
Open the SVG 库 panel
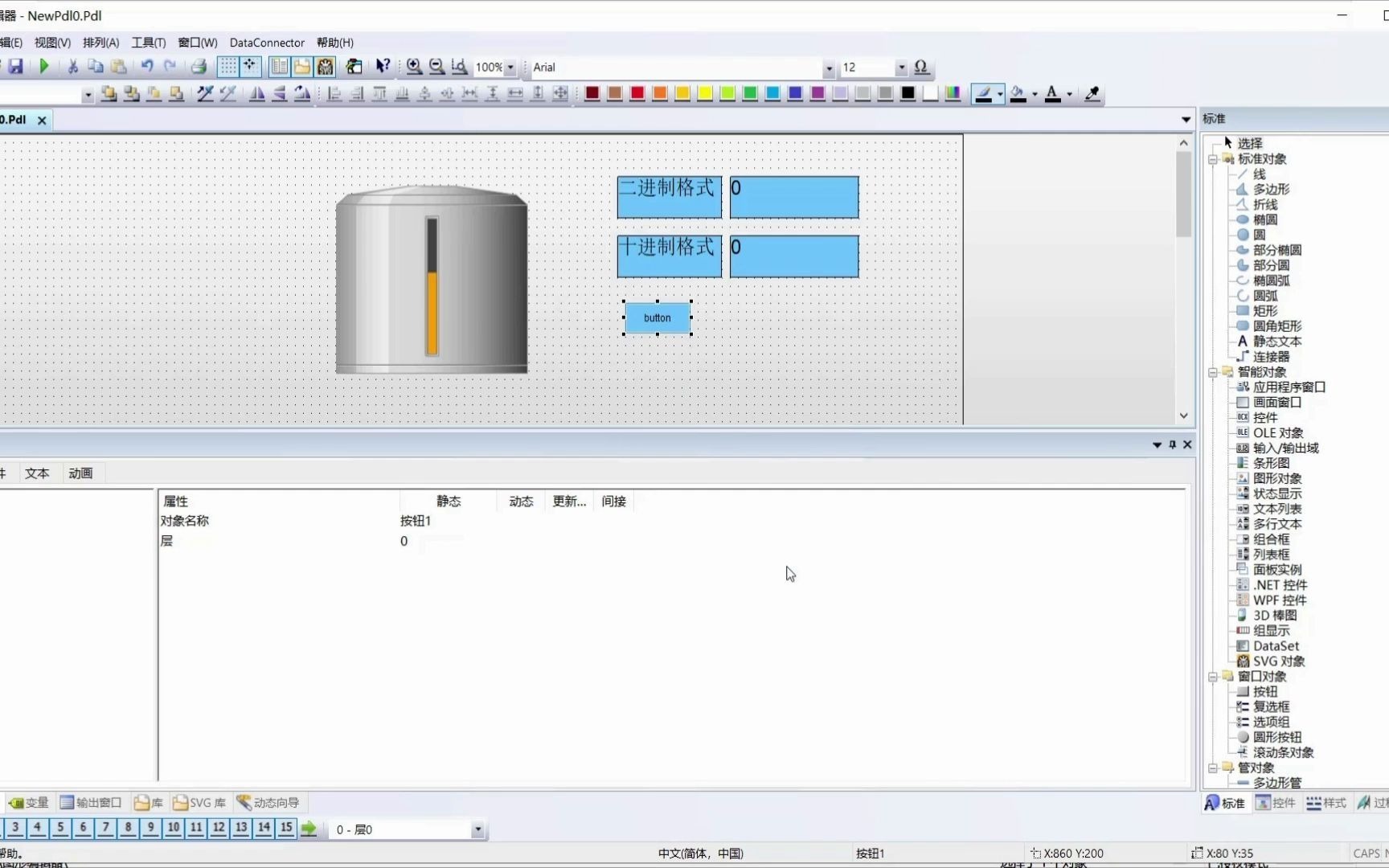199,802
